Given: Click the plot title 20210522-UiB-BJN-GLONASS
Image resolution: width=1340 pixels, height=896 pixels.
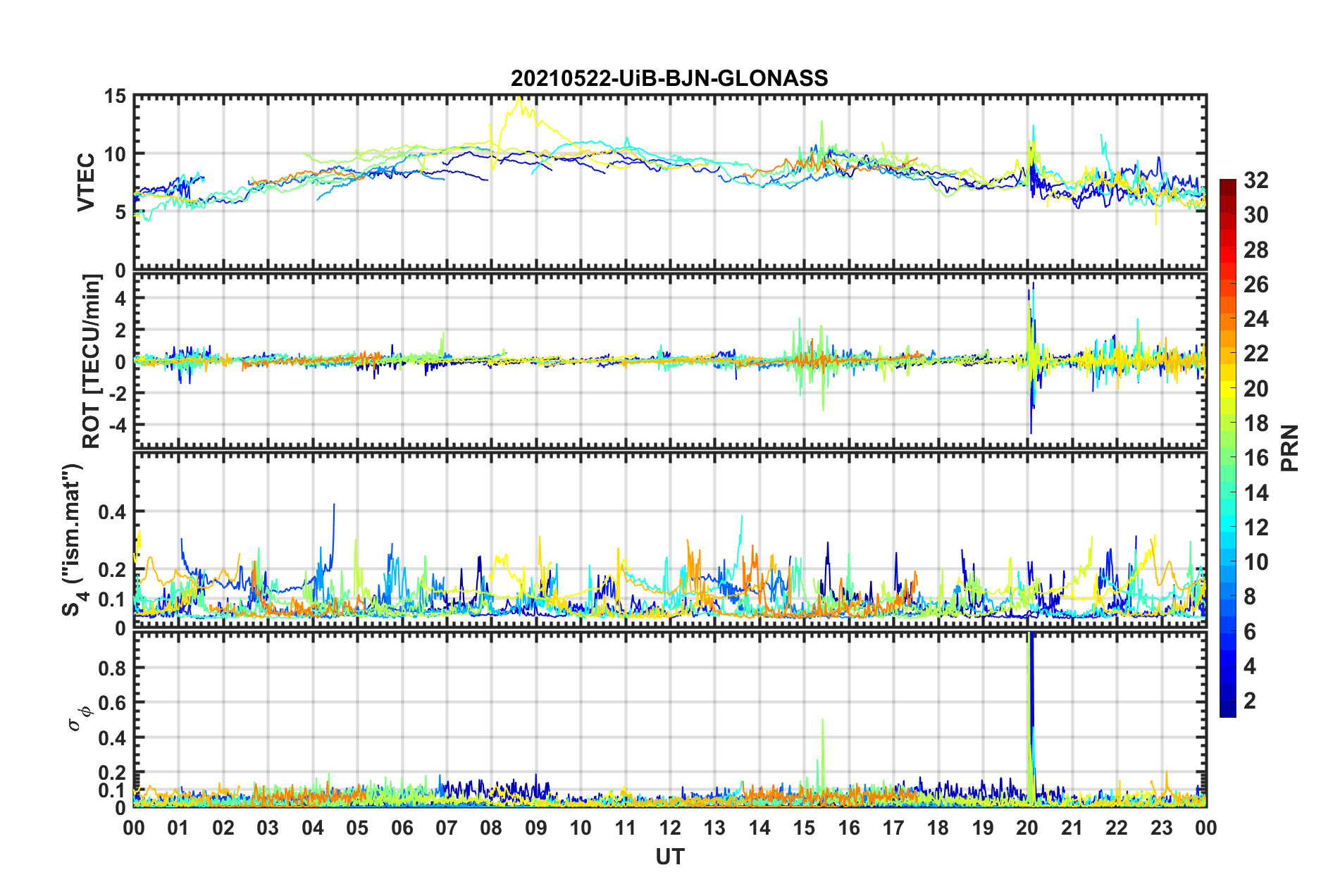Looking at the screenshot, I should click(x=669, y=78).
